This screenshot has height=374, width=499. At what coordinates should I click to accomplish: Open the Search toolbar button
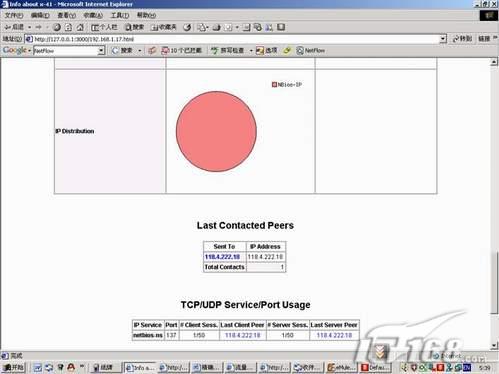coord(134,27)
